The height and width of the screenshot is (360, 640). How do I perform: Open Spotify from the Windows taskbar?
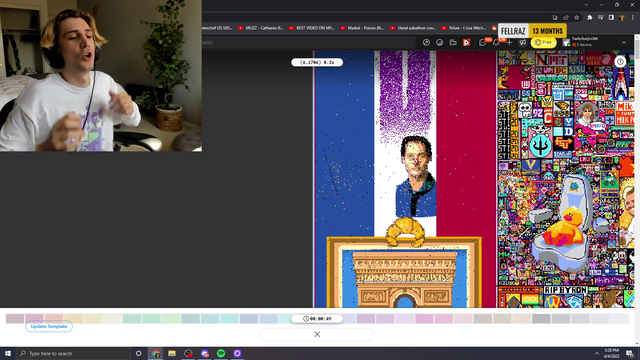point(221,353)
